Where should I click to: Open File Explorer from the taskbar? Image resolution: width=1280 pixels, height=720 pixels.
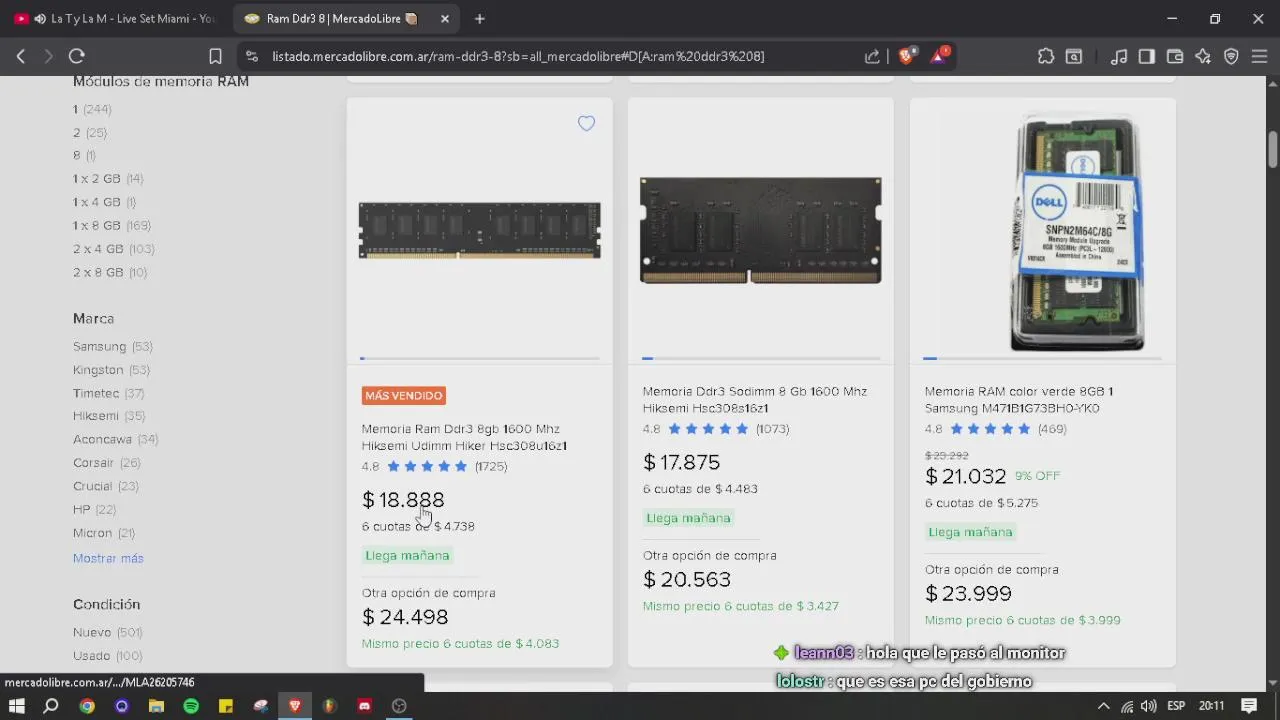tap(156, 706)
